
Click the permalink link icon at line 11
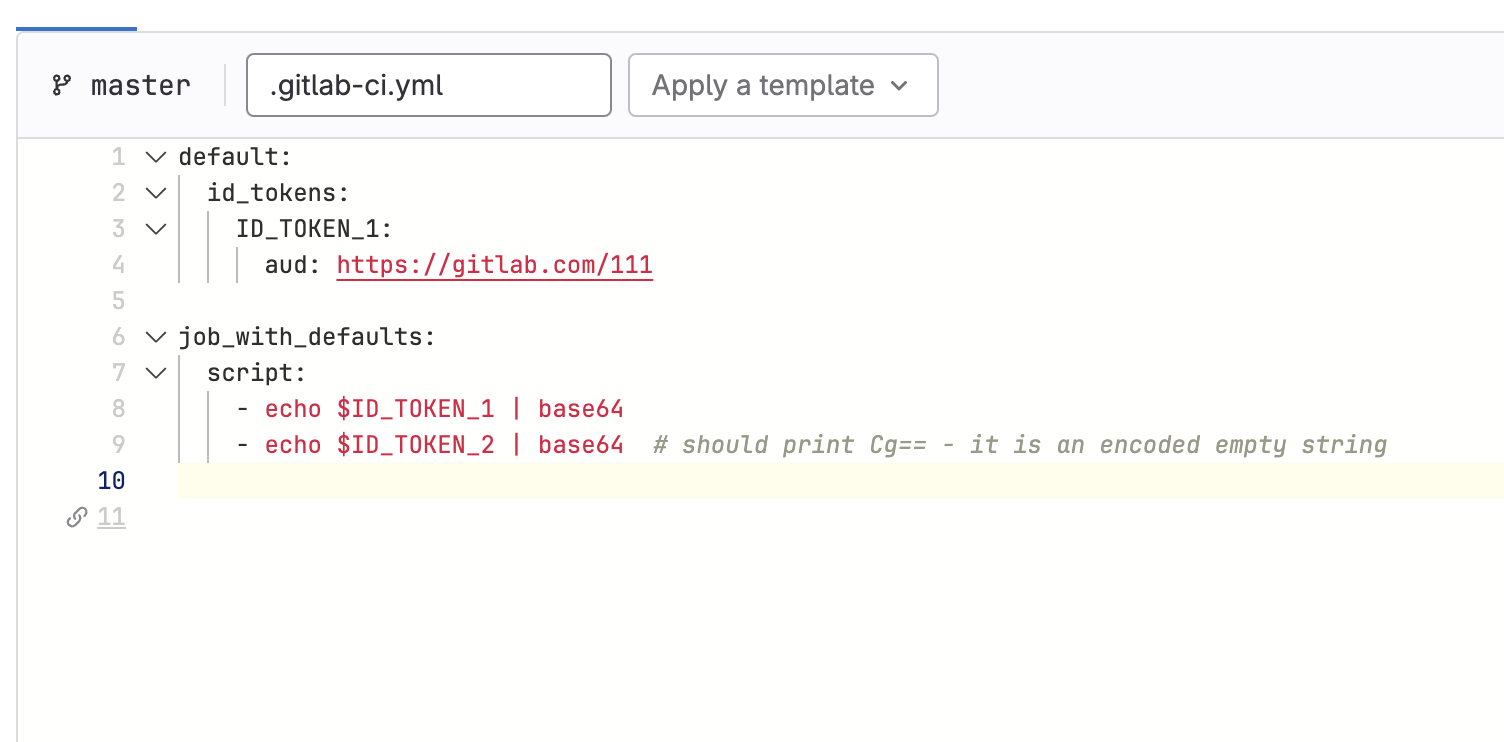pos(75,517)
